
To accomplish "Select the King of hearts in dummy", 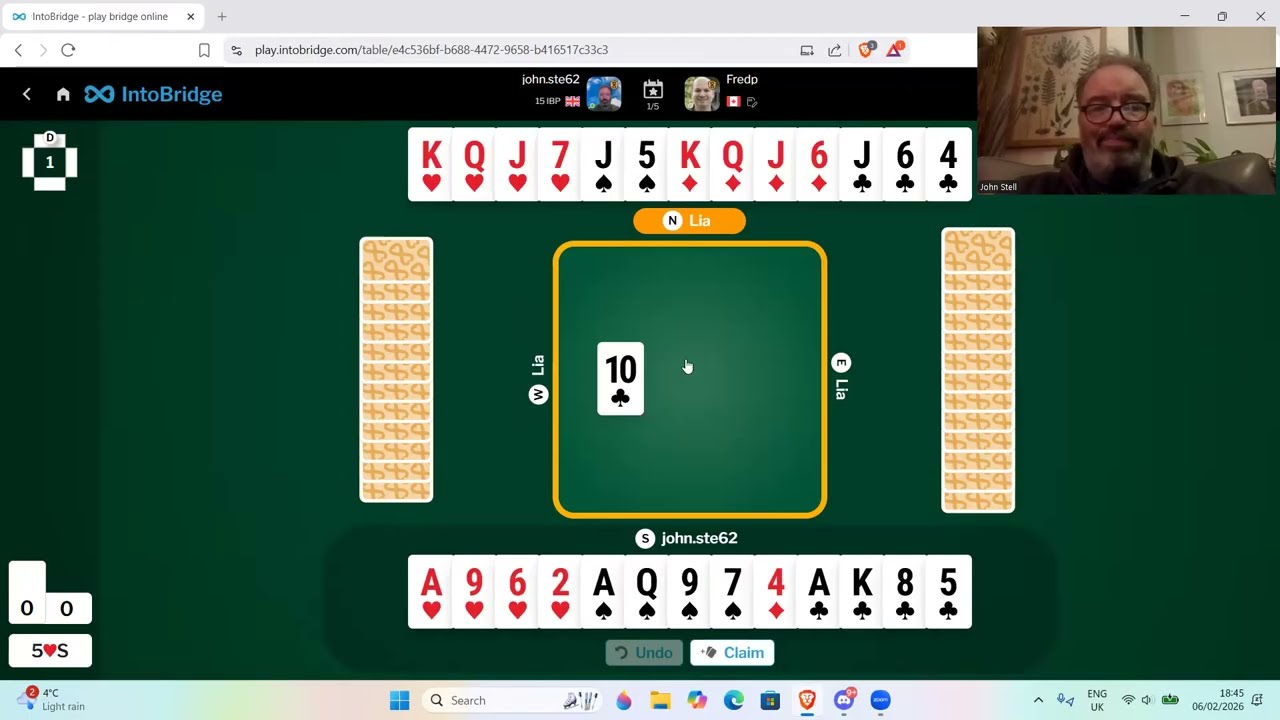I will [431, 165].
